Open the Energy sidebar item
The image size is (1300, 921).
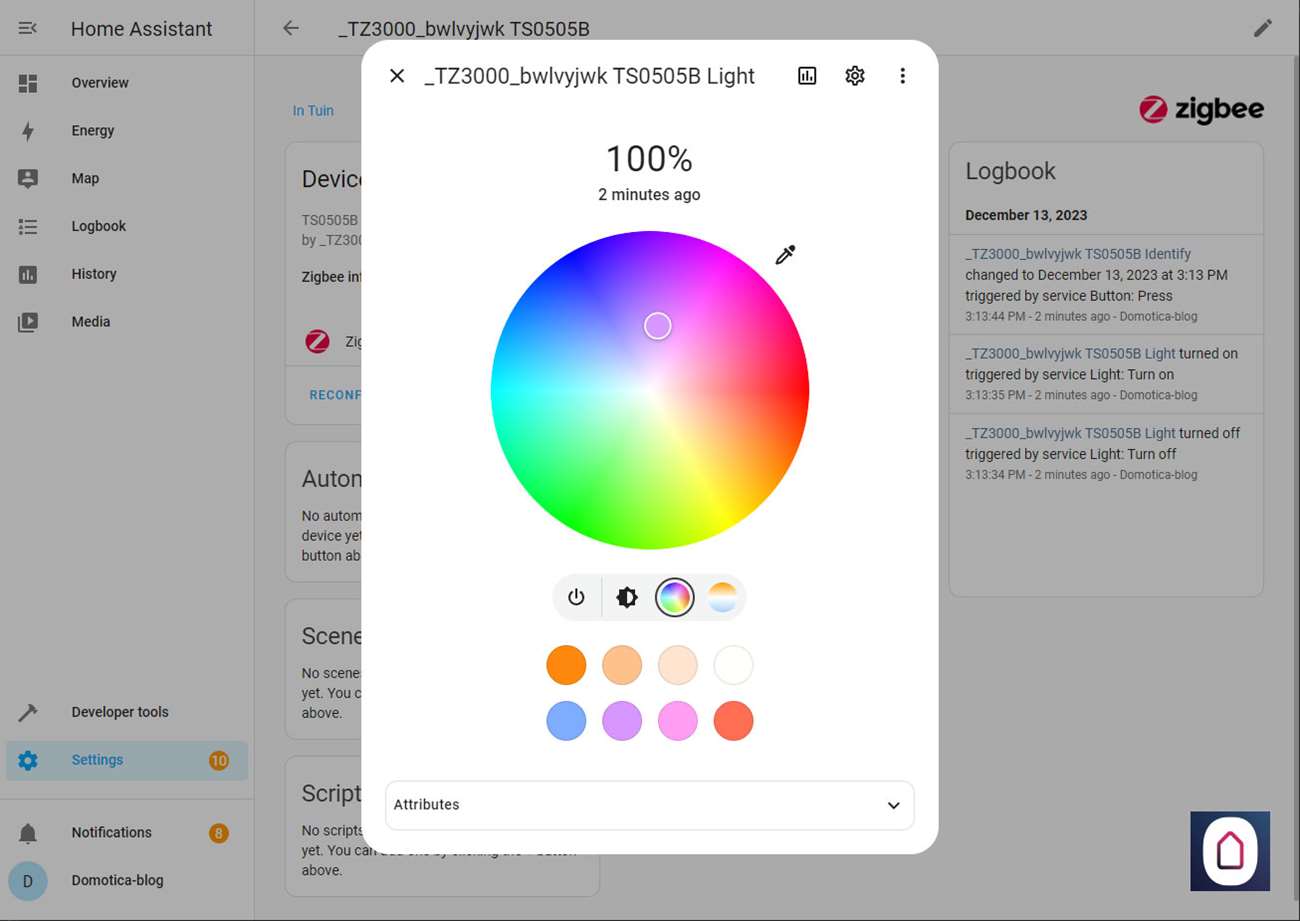point(93,131)
